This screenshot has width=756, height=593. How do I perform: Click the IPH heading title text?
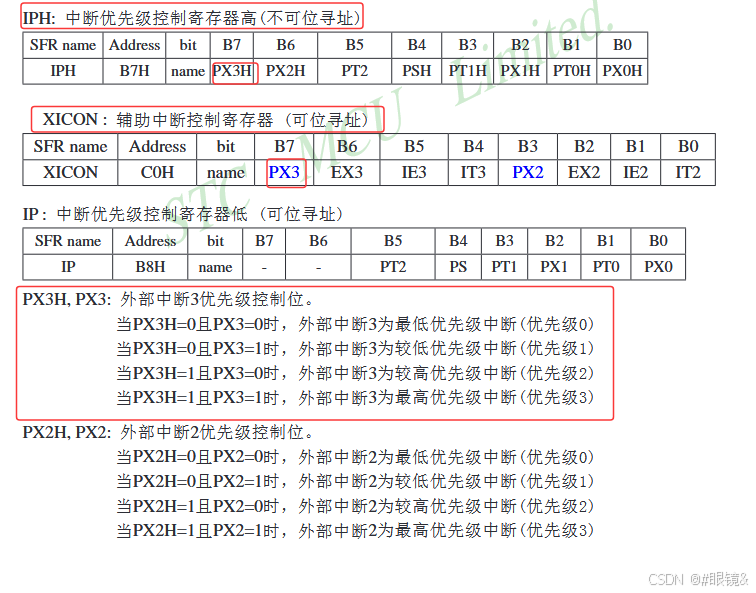pos(192,18)
